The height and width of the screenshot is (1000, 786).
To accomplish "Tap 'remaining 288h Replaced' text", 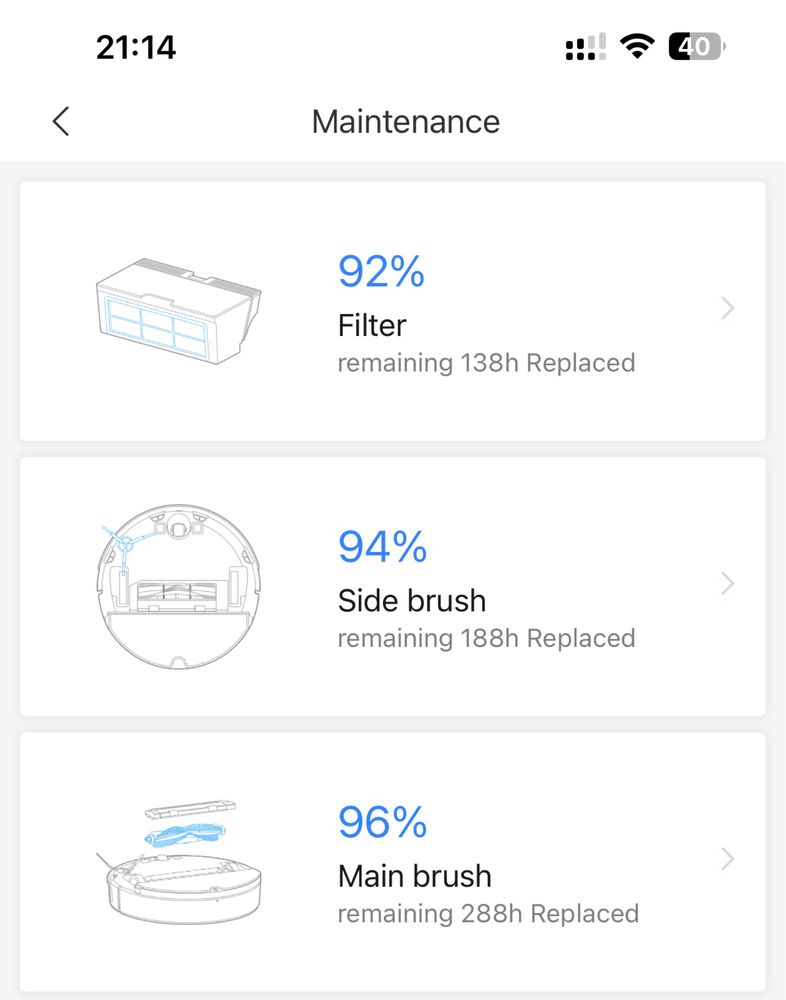I will coord(488,915).
